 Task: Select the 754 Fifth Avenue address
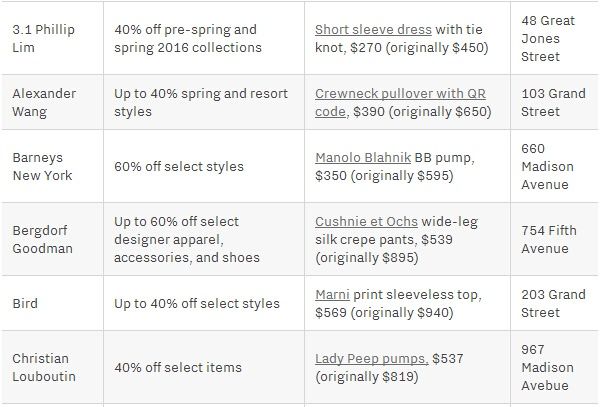coord(548,239)
